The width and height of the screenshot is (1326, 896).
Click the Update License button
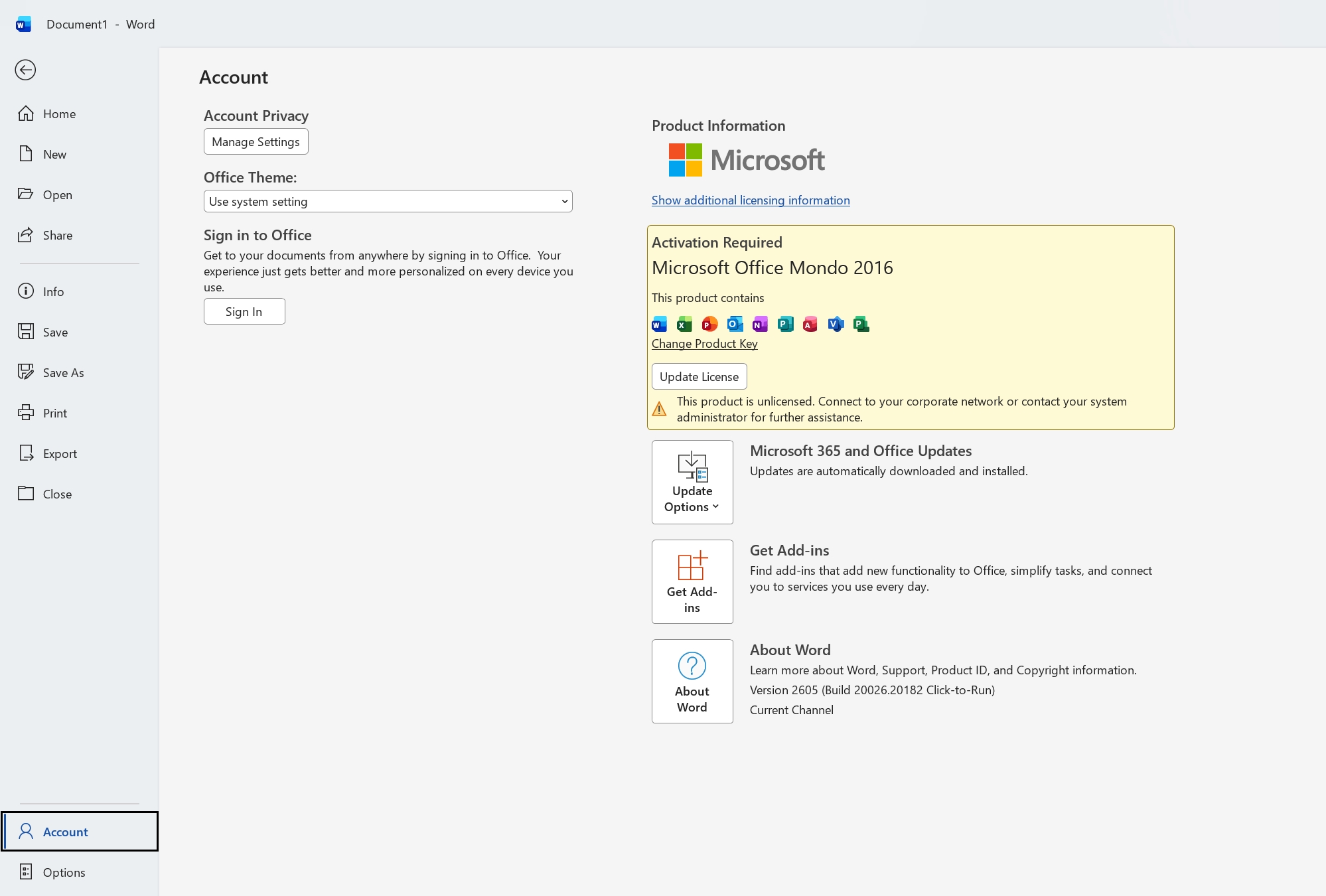tap(699, 376)
